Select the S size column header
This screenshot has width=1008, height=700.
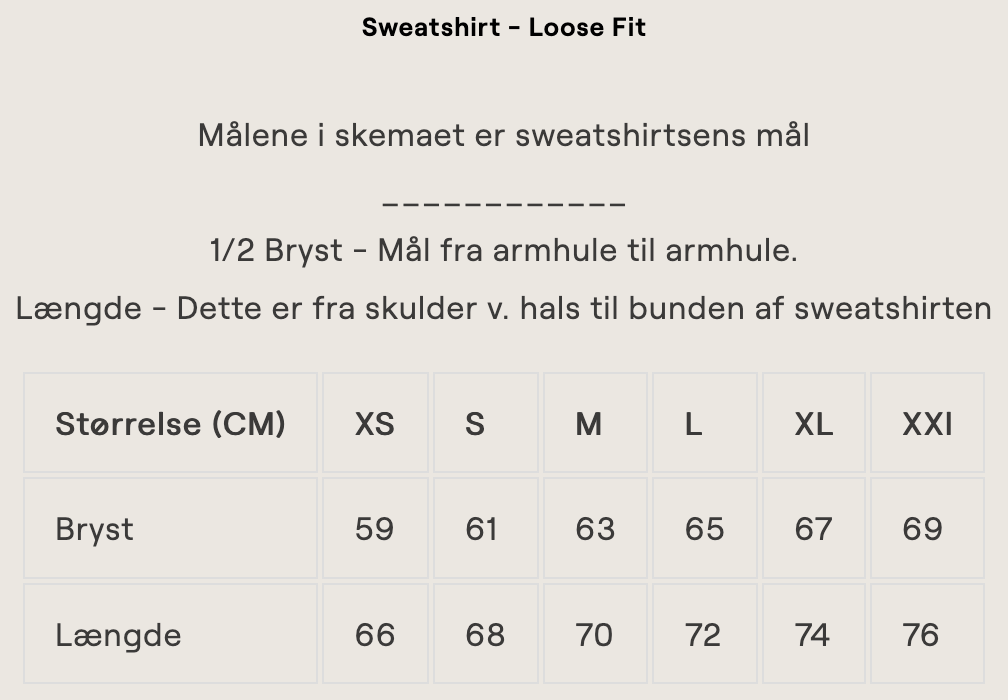tap(475, 424)
